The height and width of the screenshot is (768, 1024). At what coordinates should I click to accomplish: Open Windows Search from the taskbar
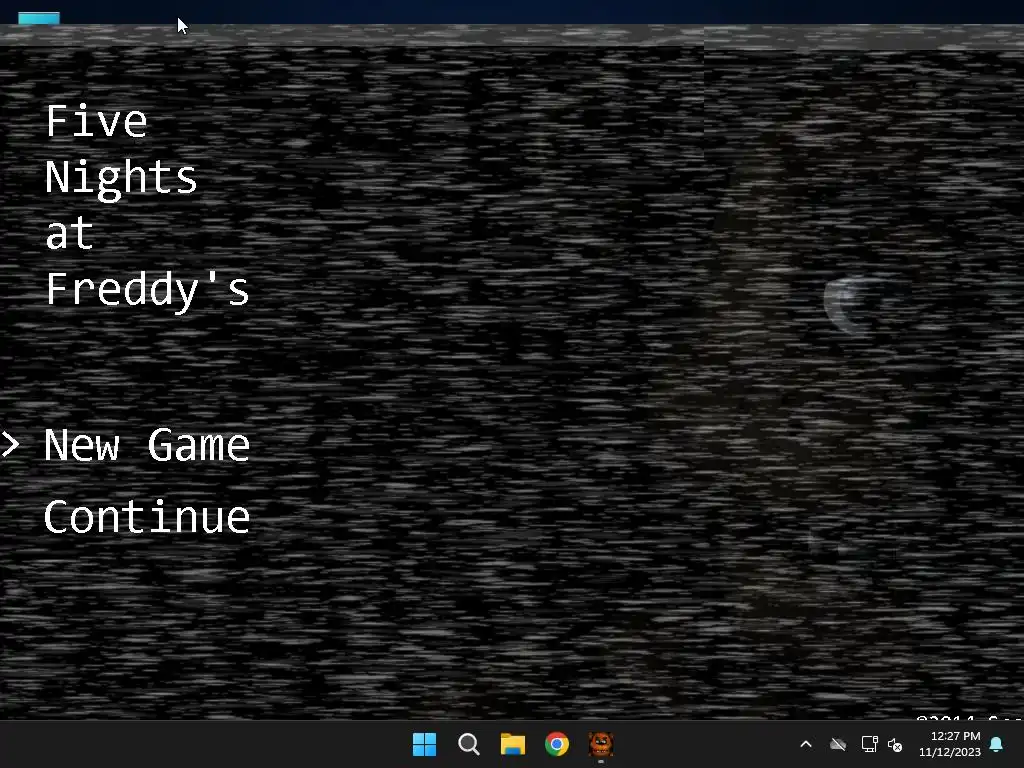(468, 744)
